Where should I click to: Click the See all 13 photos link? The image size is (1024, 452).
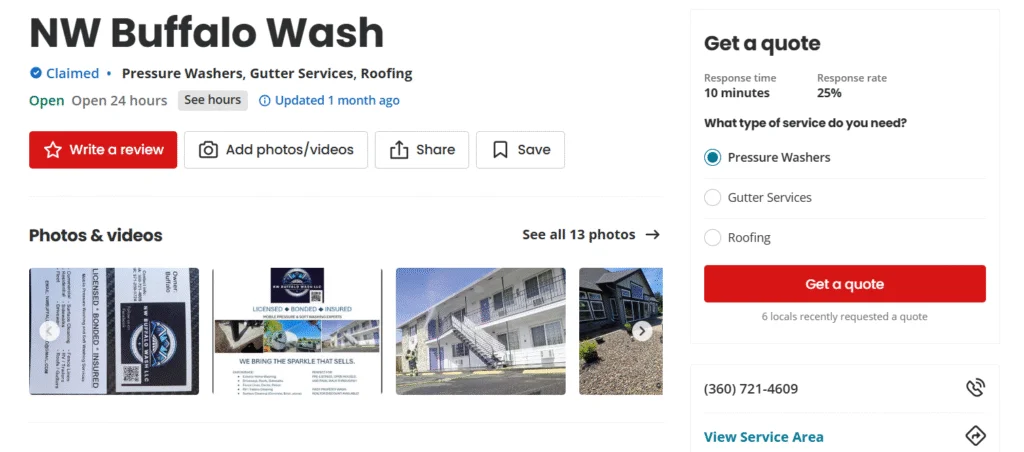579,234
